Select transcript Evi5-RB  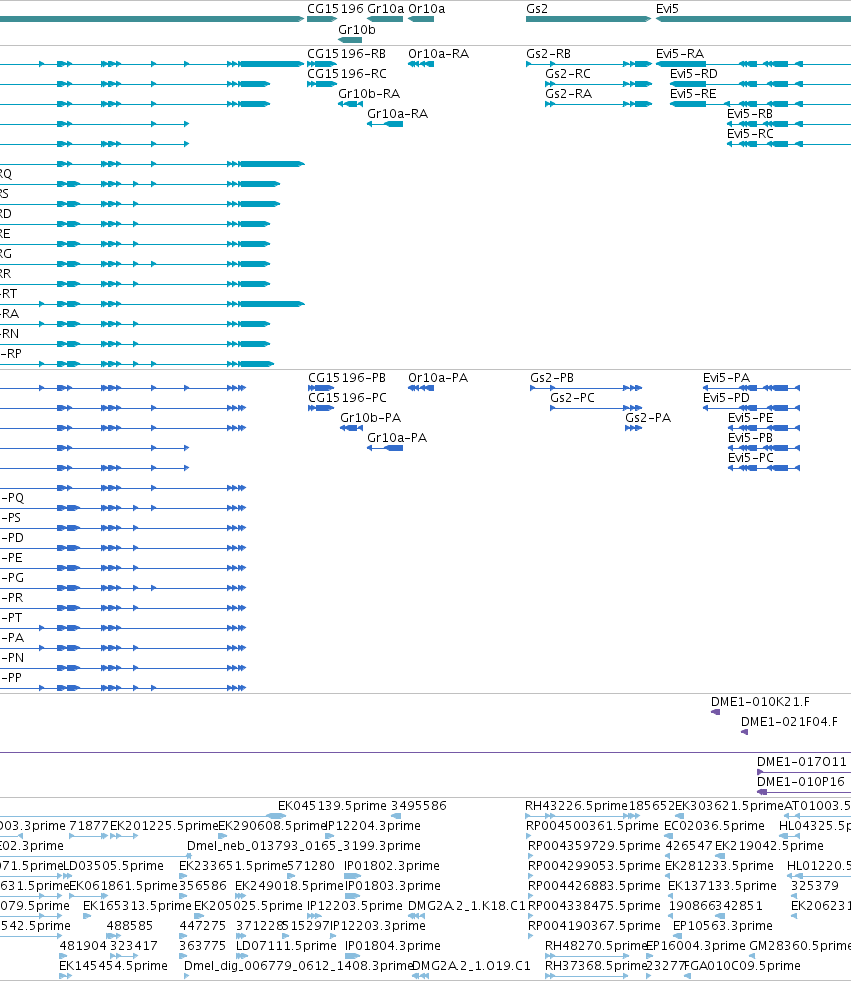click(750, 114)
